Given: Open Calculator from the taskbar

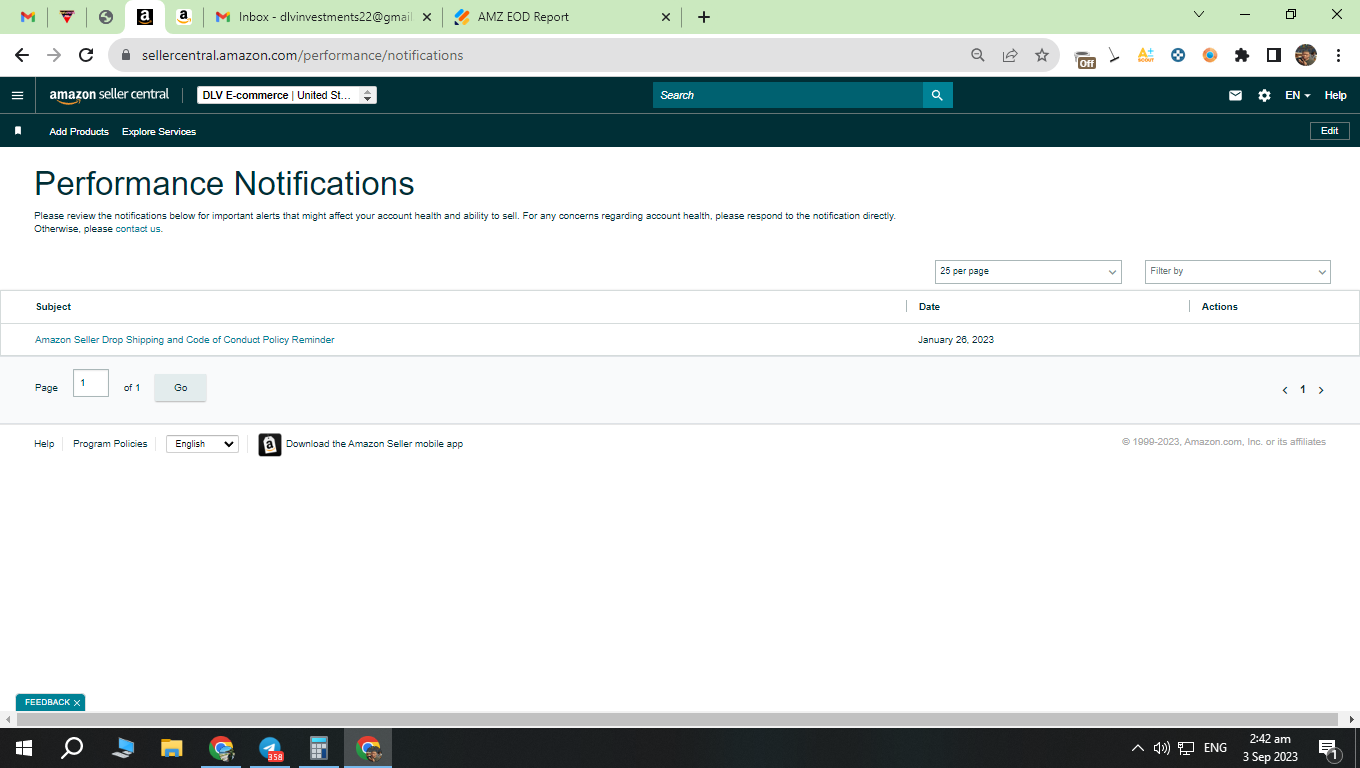Looking at the screenshot, I should 319,748.
